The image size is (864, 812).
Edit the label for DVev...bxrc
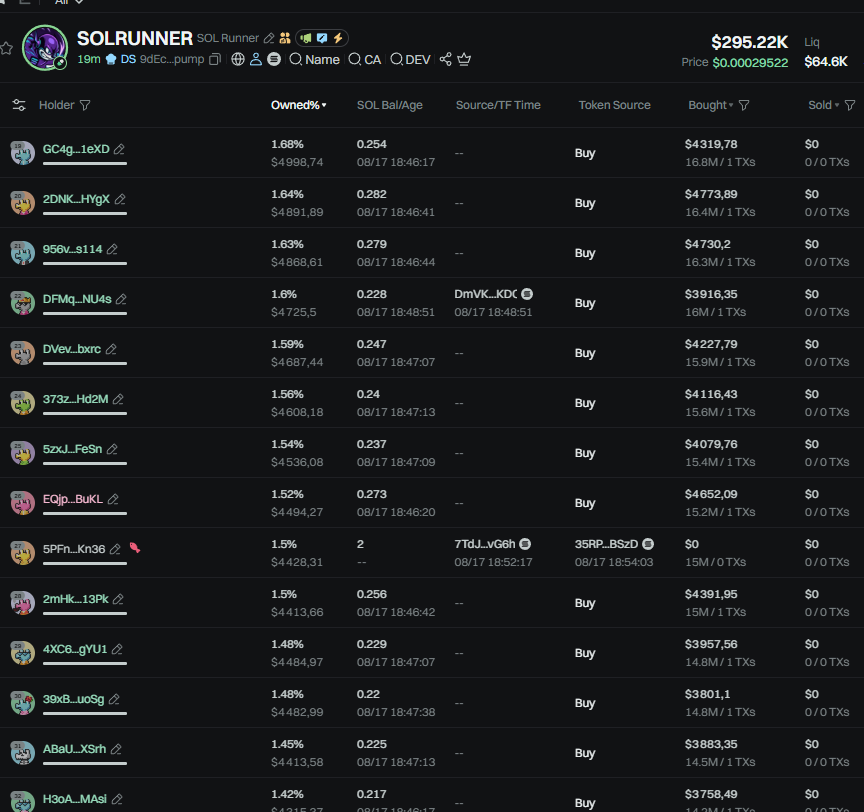coord(111,349)
